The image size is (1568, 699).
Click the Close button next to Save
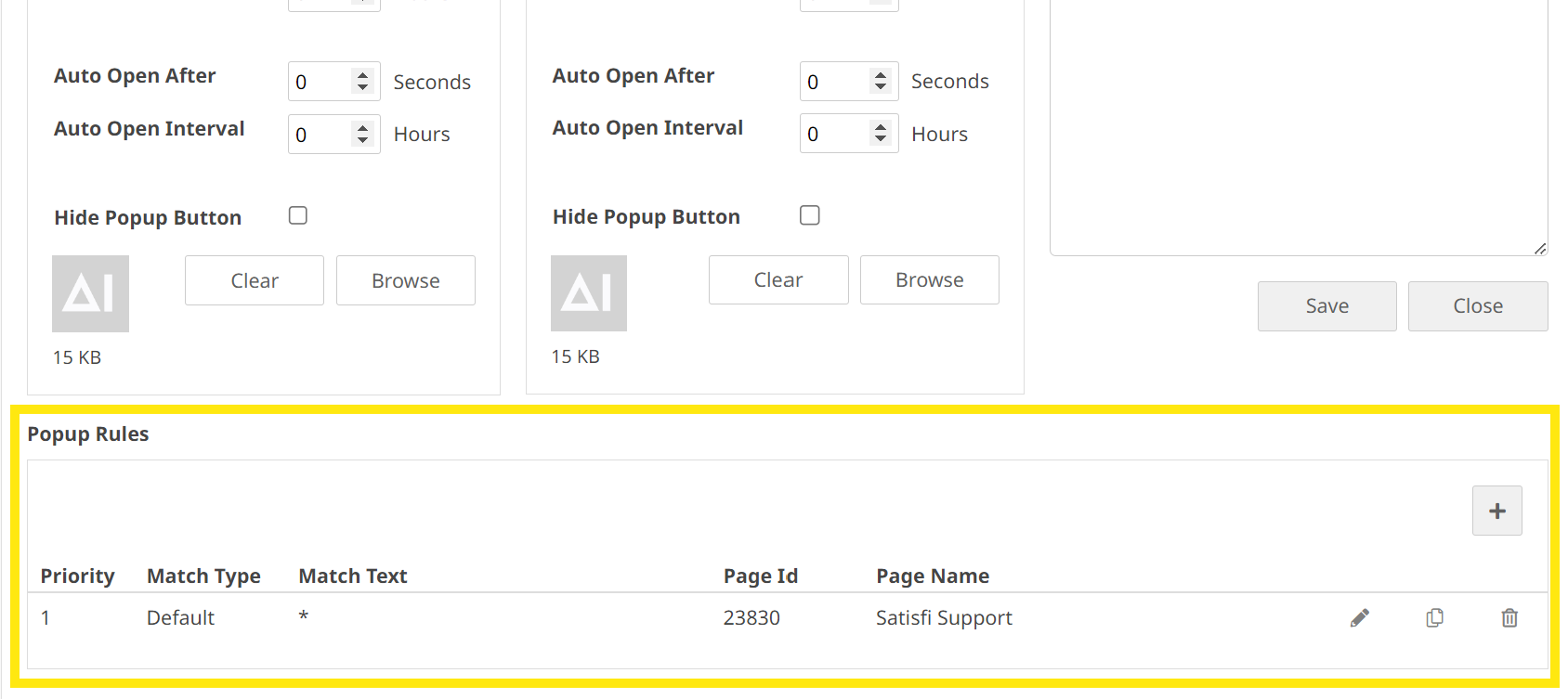click(1477, 306)
